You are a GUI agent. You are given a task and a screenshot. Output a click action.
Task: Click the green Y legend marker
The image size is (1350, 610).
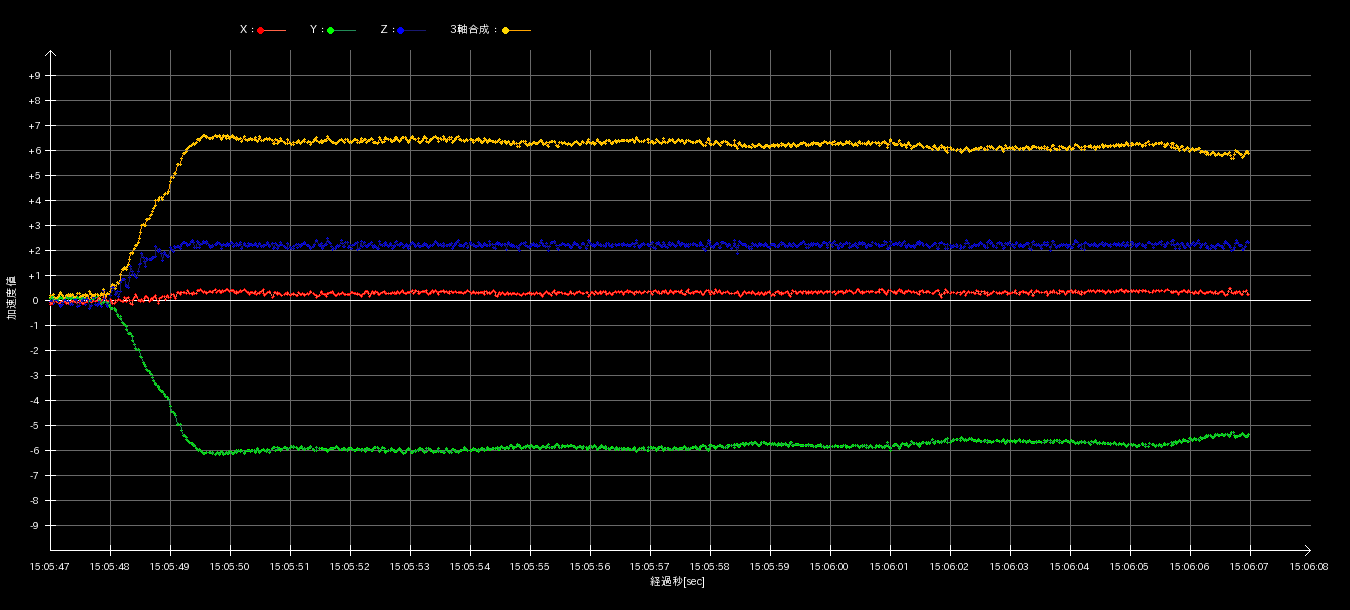pyautogui.click(x=331, y=30)
